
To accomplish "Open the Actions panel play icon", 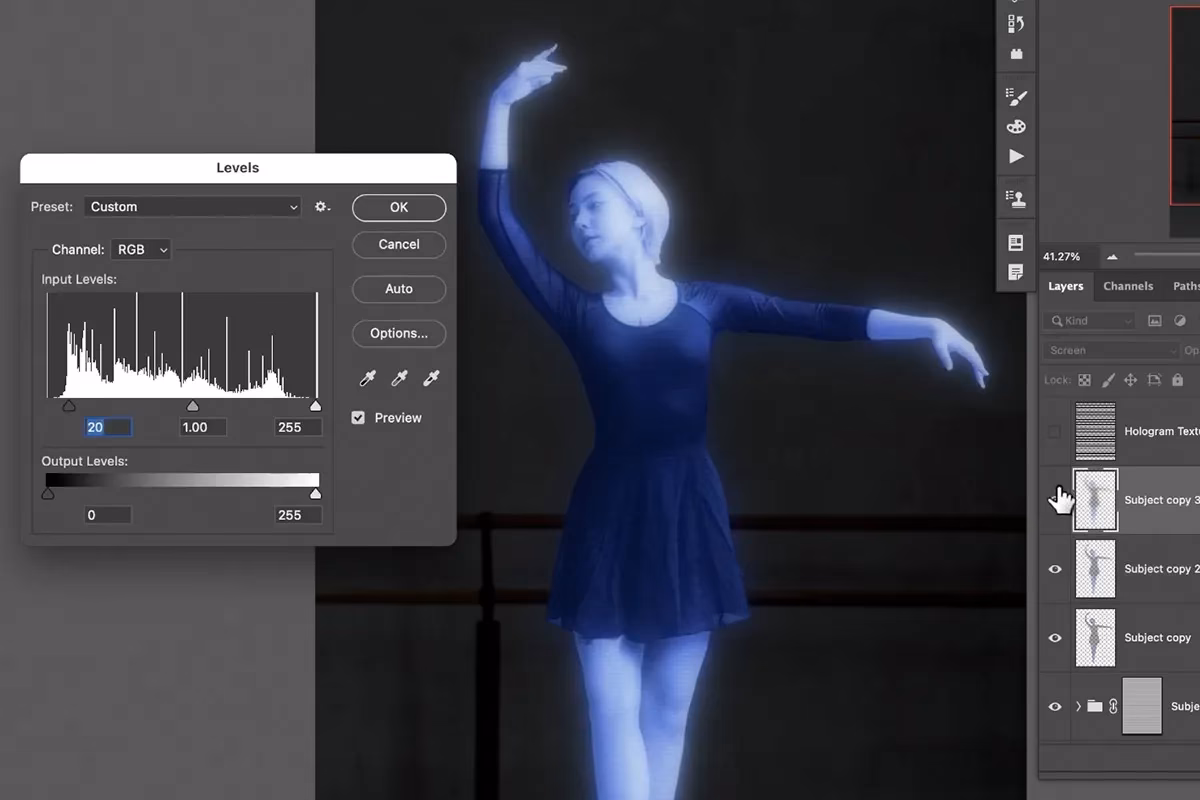I will pyautogui.click(x=1016, y=157).
